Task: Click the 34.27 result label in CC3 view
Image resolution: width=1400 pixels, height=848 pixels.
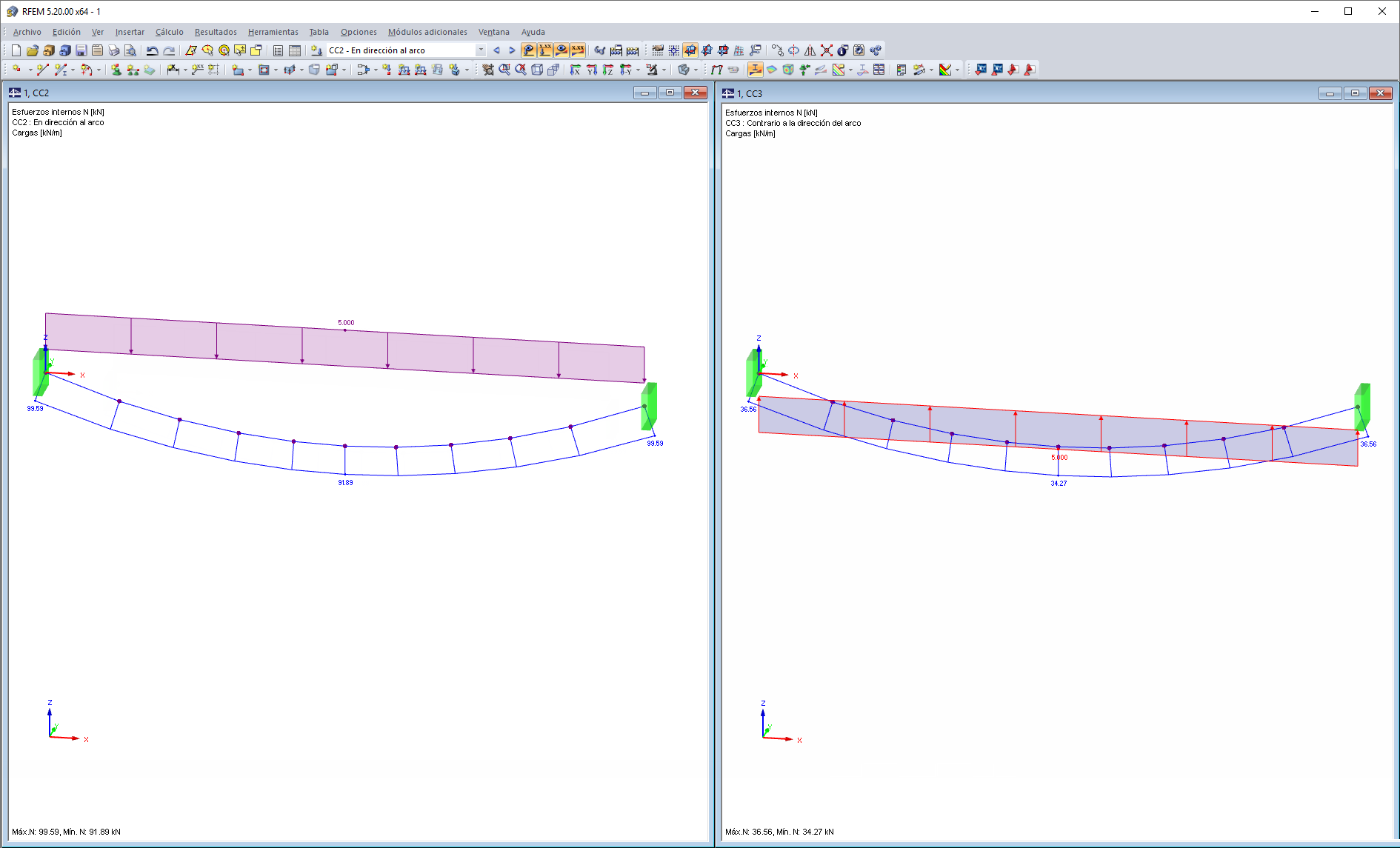Action: click(1059, 484)
